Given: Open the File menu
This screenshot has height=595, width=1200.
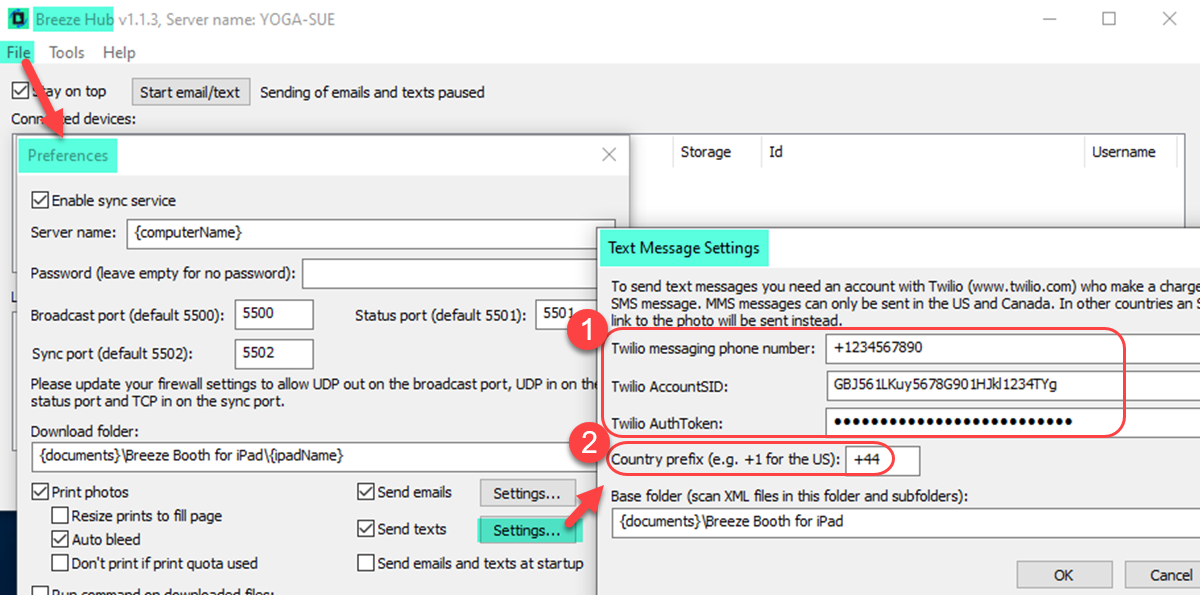Looking at the screenshot, I should [x=18, y=53].
